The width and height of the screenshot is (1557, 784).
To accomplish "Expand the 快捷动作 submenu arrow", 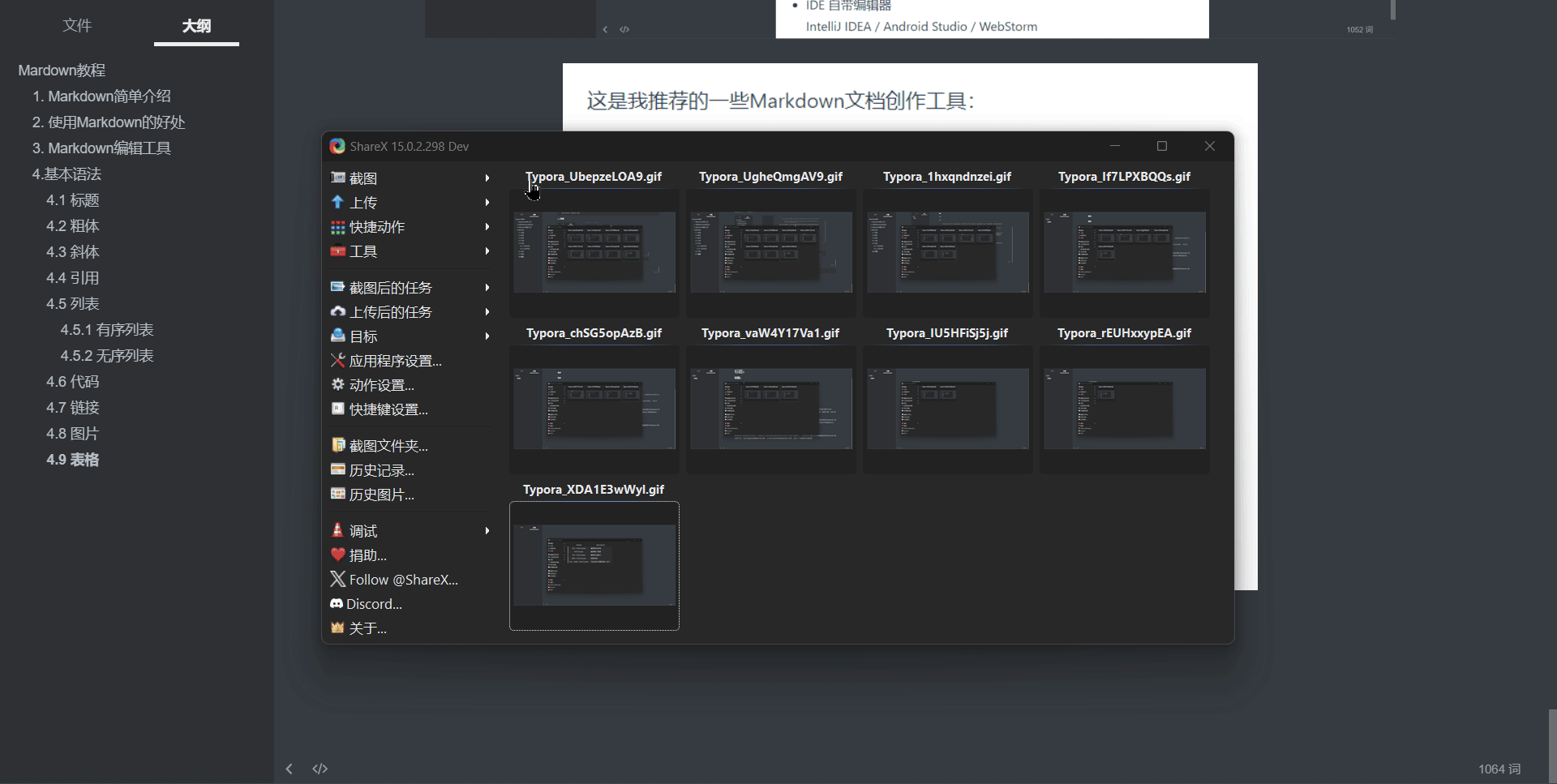I will coord(487,227).
